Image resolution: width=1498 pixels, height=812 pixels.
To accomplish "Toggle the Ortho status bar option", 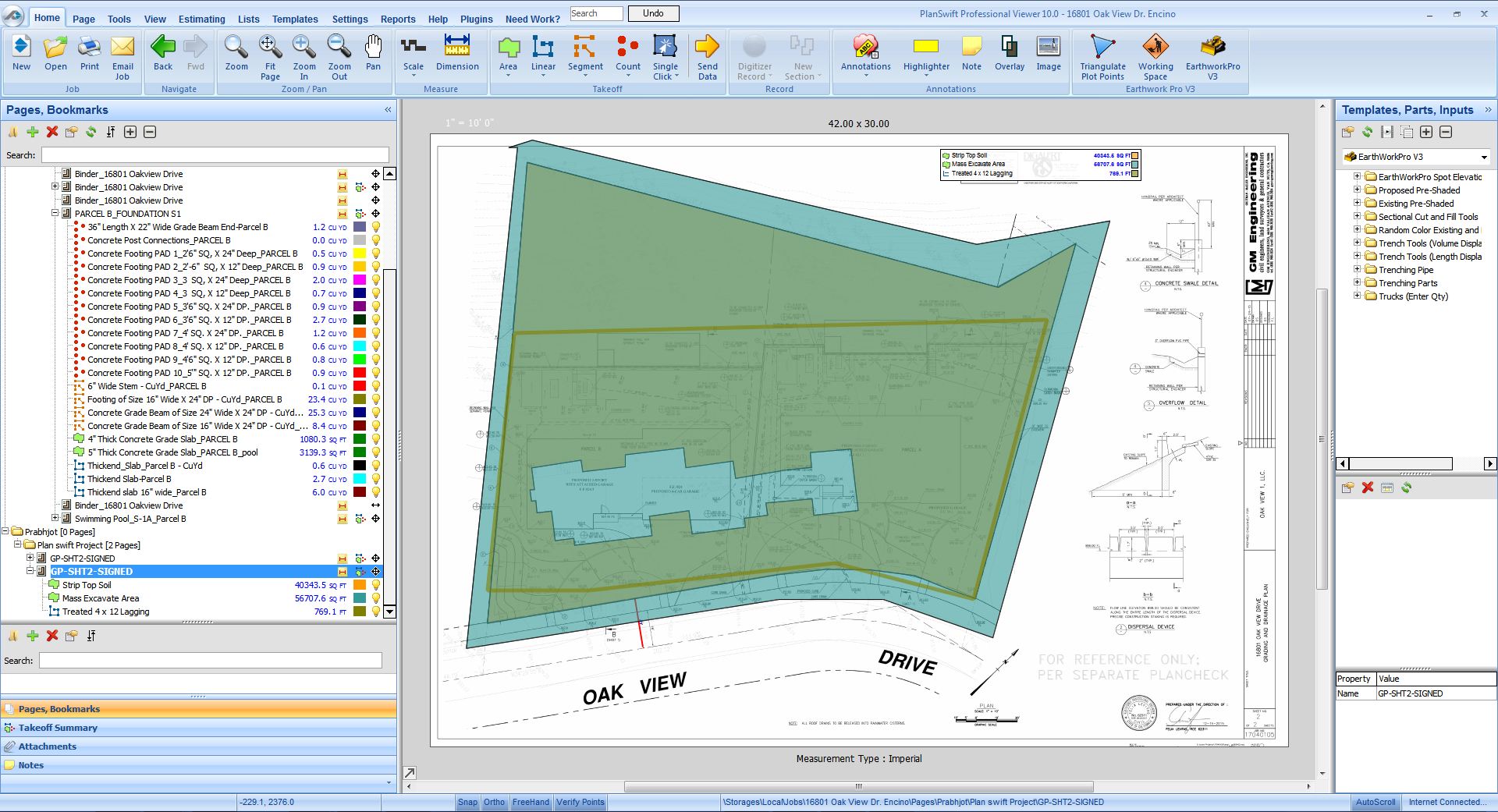I will [494, 802].
